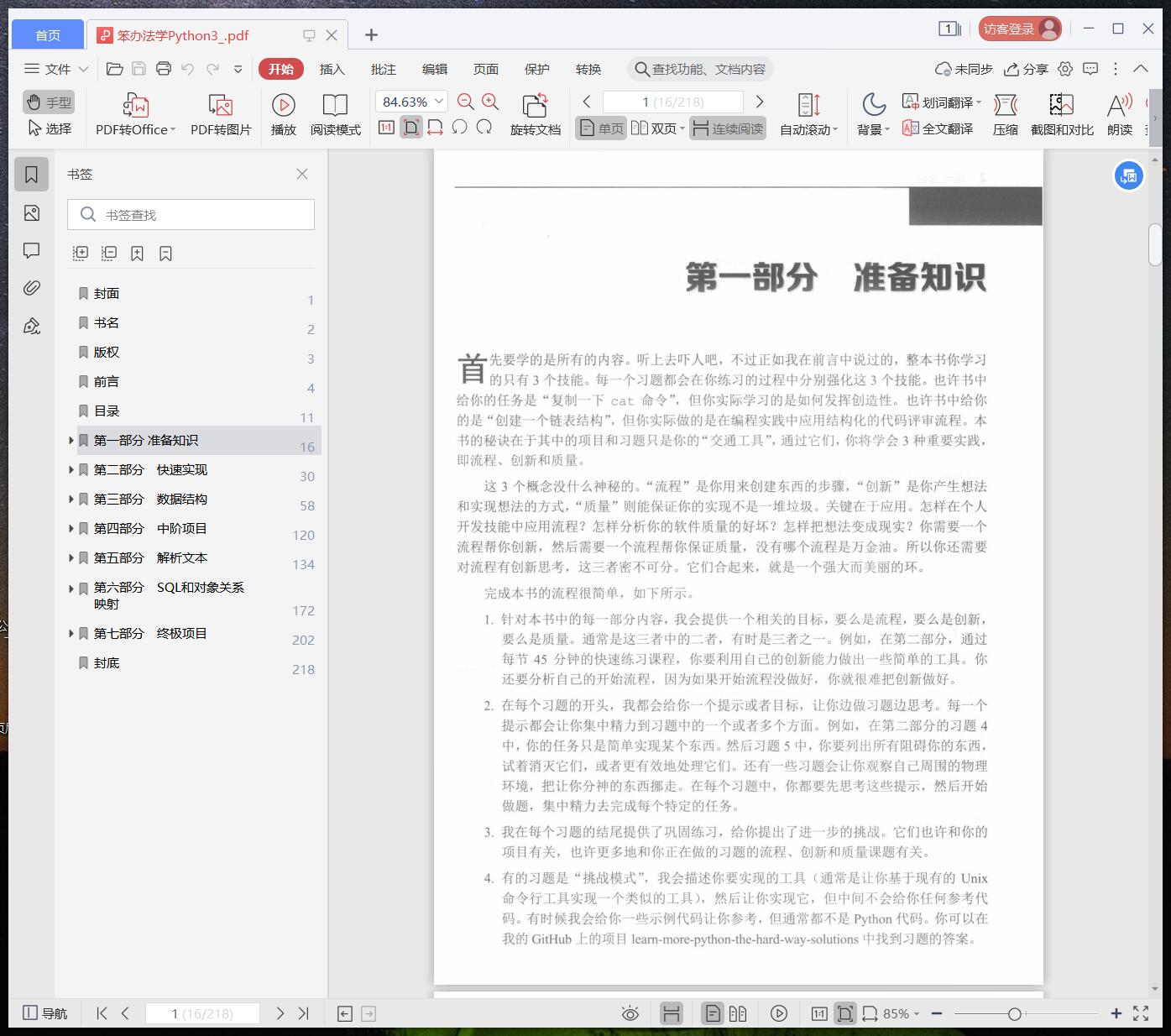1171x1036 pixels.
Task: Go to next page arrow in toolbar
Action: [x=760, y=102]
